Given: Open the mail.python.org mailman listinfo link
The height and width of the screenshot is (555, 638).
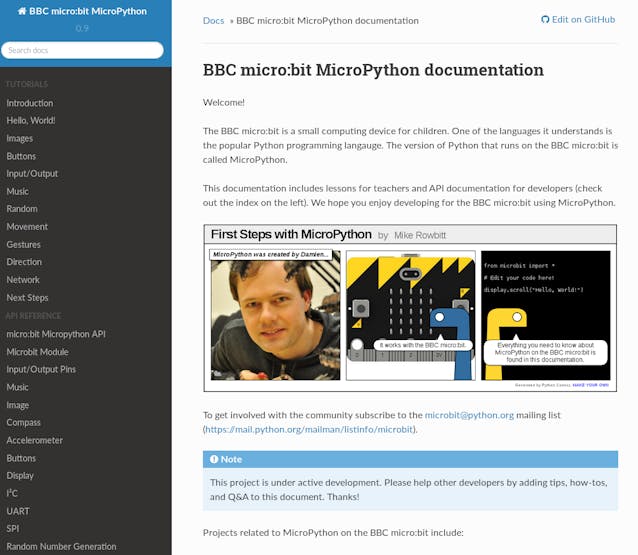Looking at the screenshot, I should click(309, 429).
